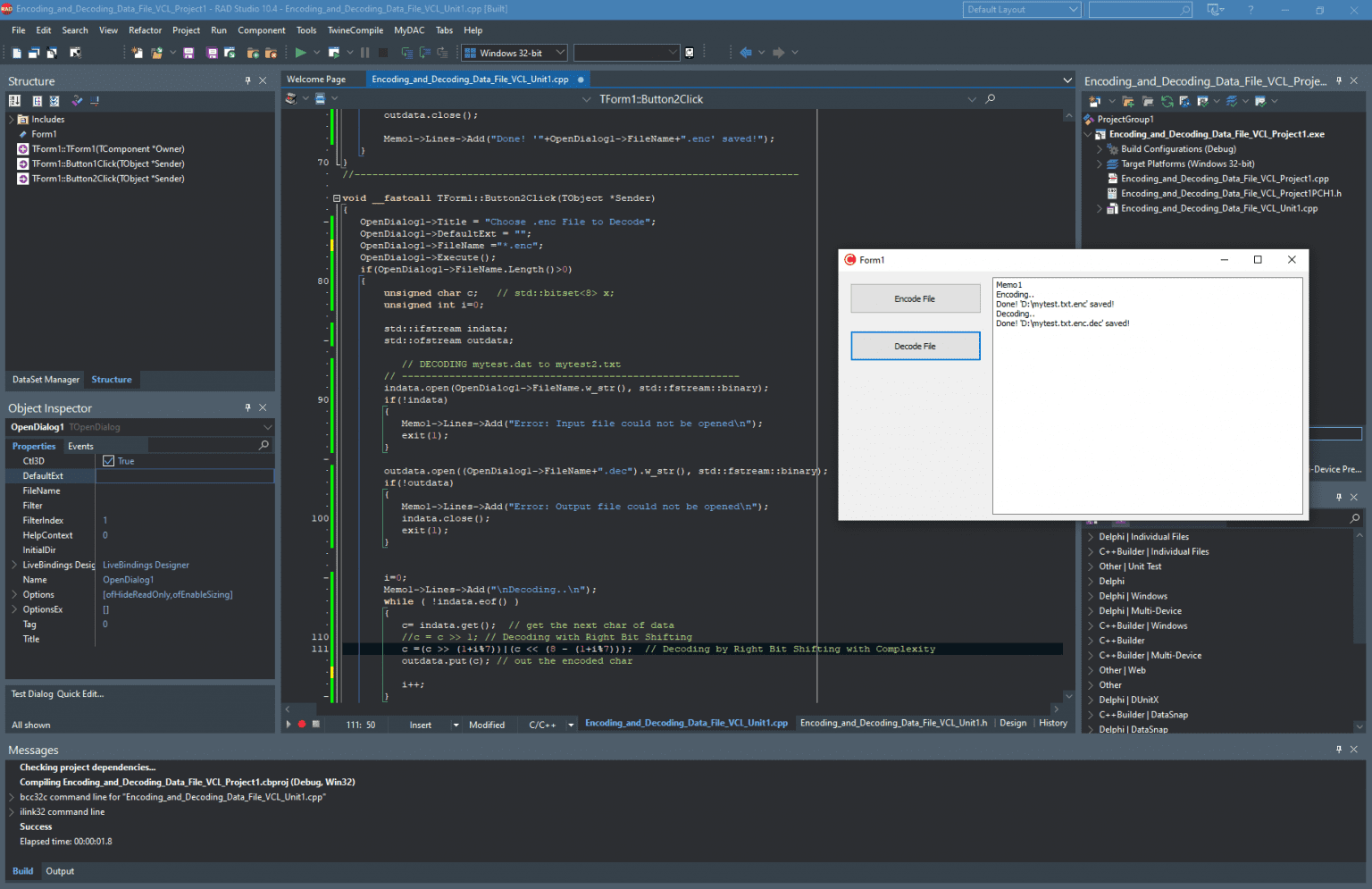This screenshot has width=1372, height=889.
Task: Click the blue Back navigation arrow
Action: pyautogui.click(x=746, y=53)
